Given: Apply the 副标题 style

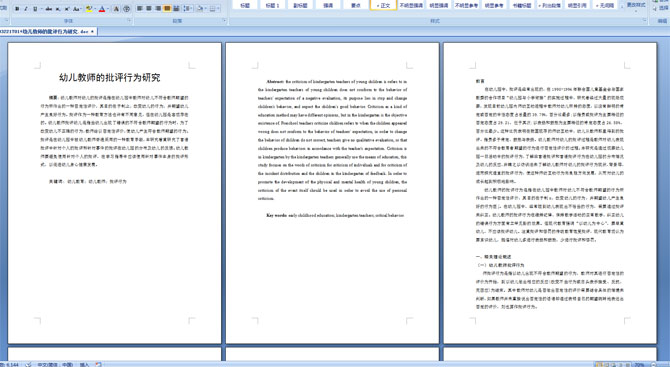Looking at the screenshot, I should pos(300,4).
